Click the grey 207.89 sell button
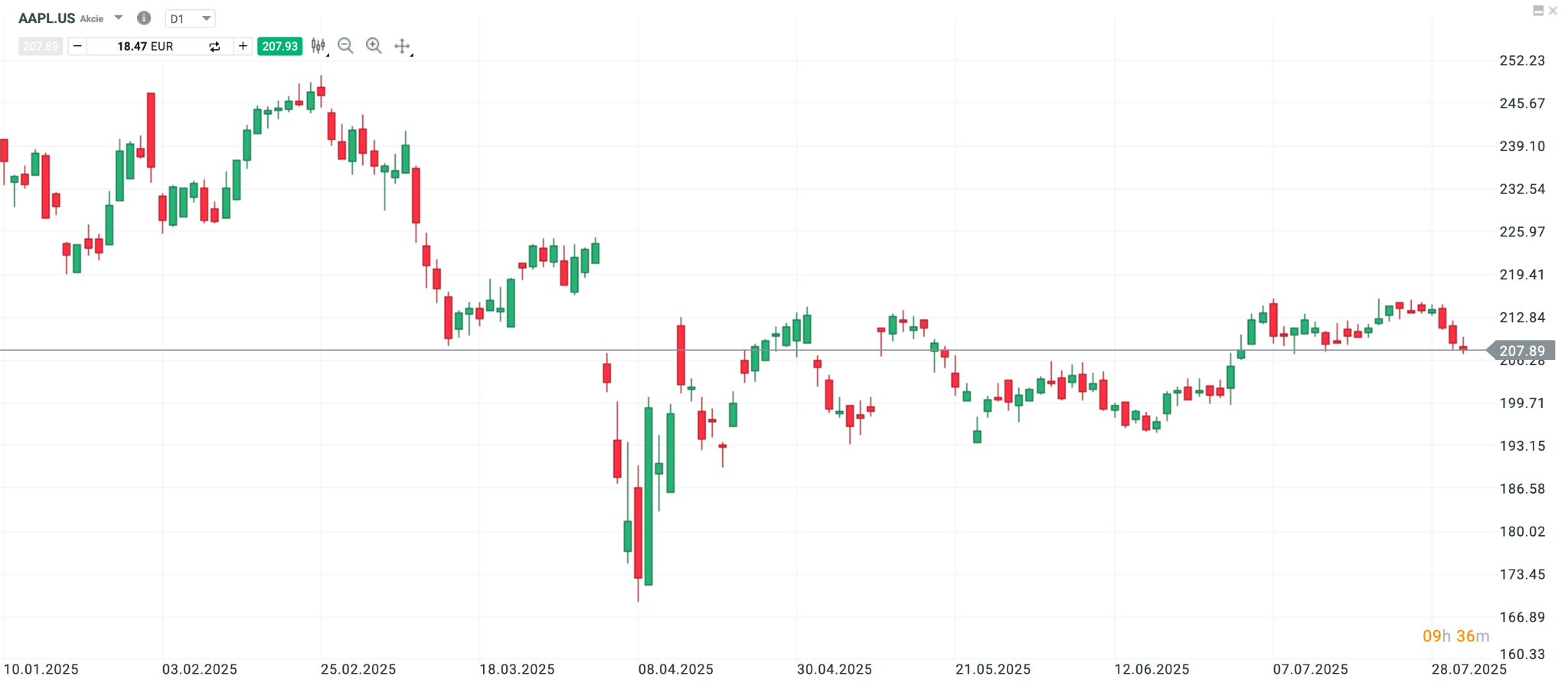This screenshot has height=686, width=1568. [41, 46]
